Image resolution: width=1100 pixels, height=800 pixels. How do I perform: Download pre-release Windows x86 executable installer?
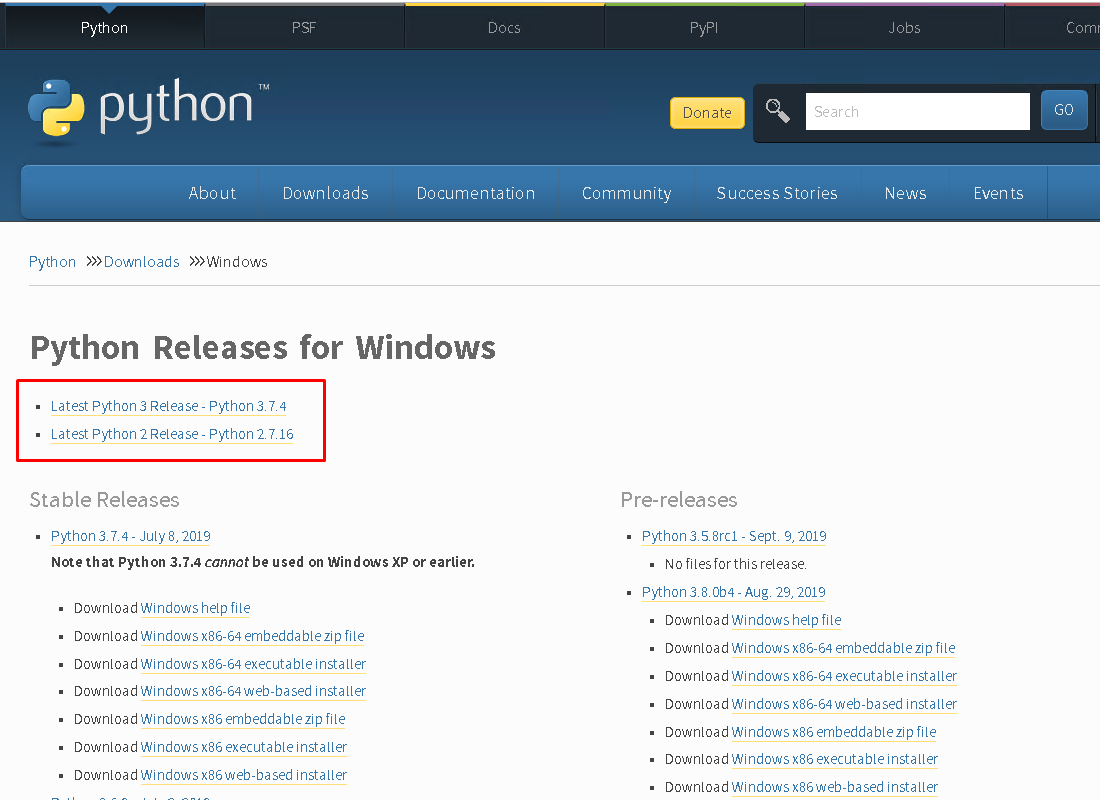click(835, 759)
